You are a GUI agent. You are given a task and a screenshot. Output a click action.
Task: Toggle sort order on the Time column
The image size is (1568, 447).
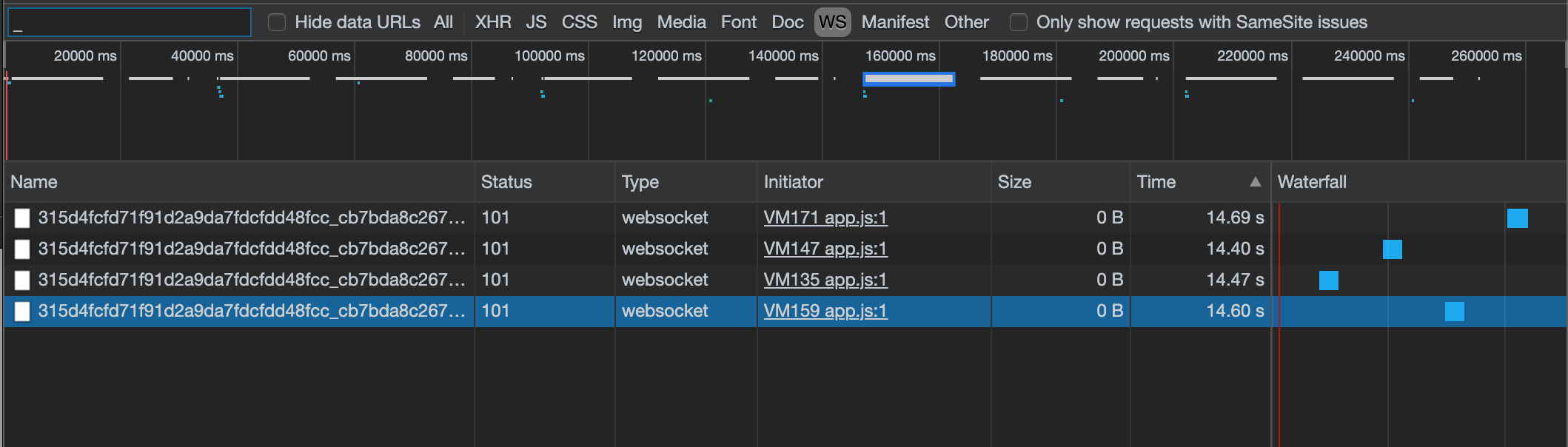1156,181
